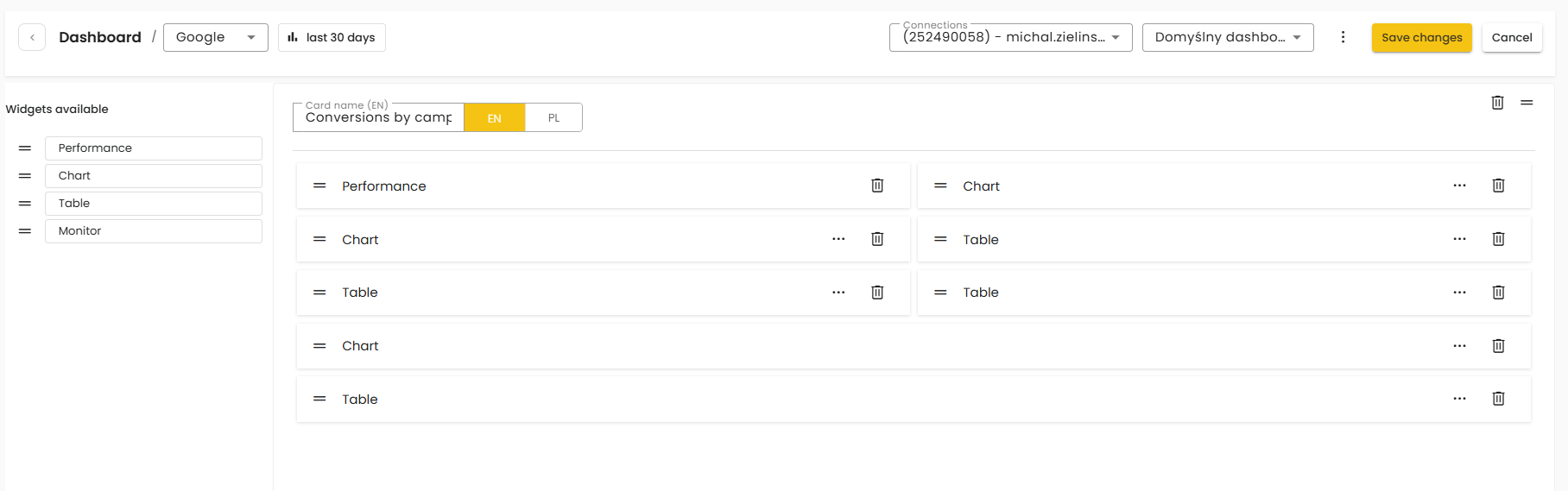
Task: Switch card name language to PL
Action: click(x=553, y=118)
